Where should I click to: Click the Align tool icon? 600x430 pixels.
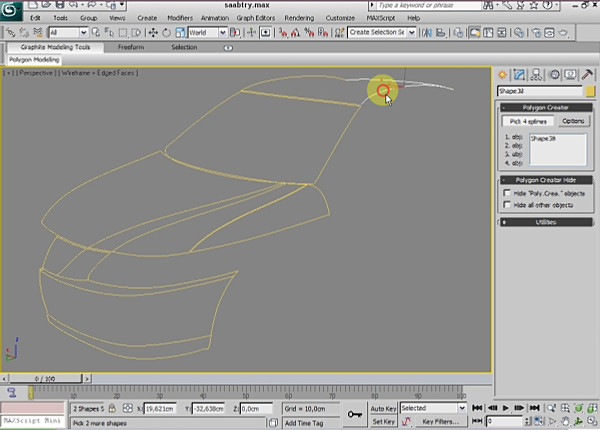click(441, 33)
